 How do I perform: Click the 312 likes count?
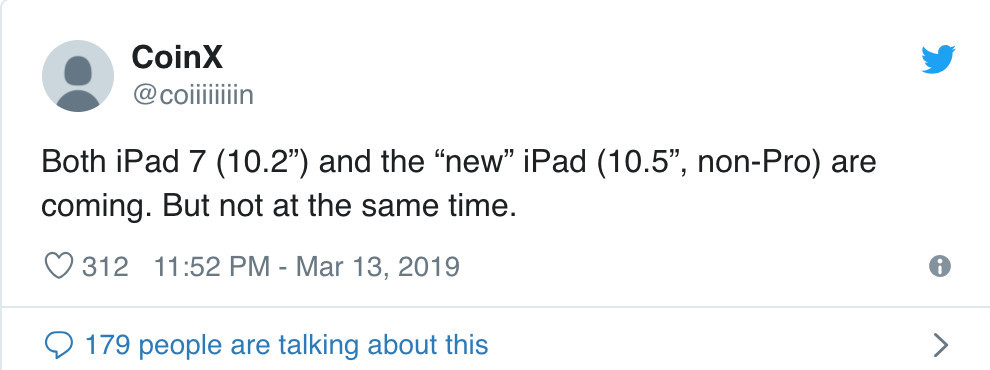105,266
